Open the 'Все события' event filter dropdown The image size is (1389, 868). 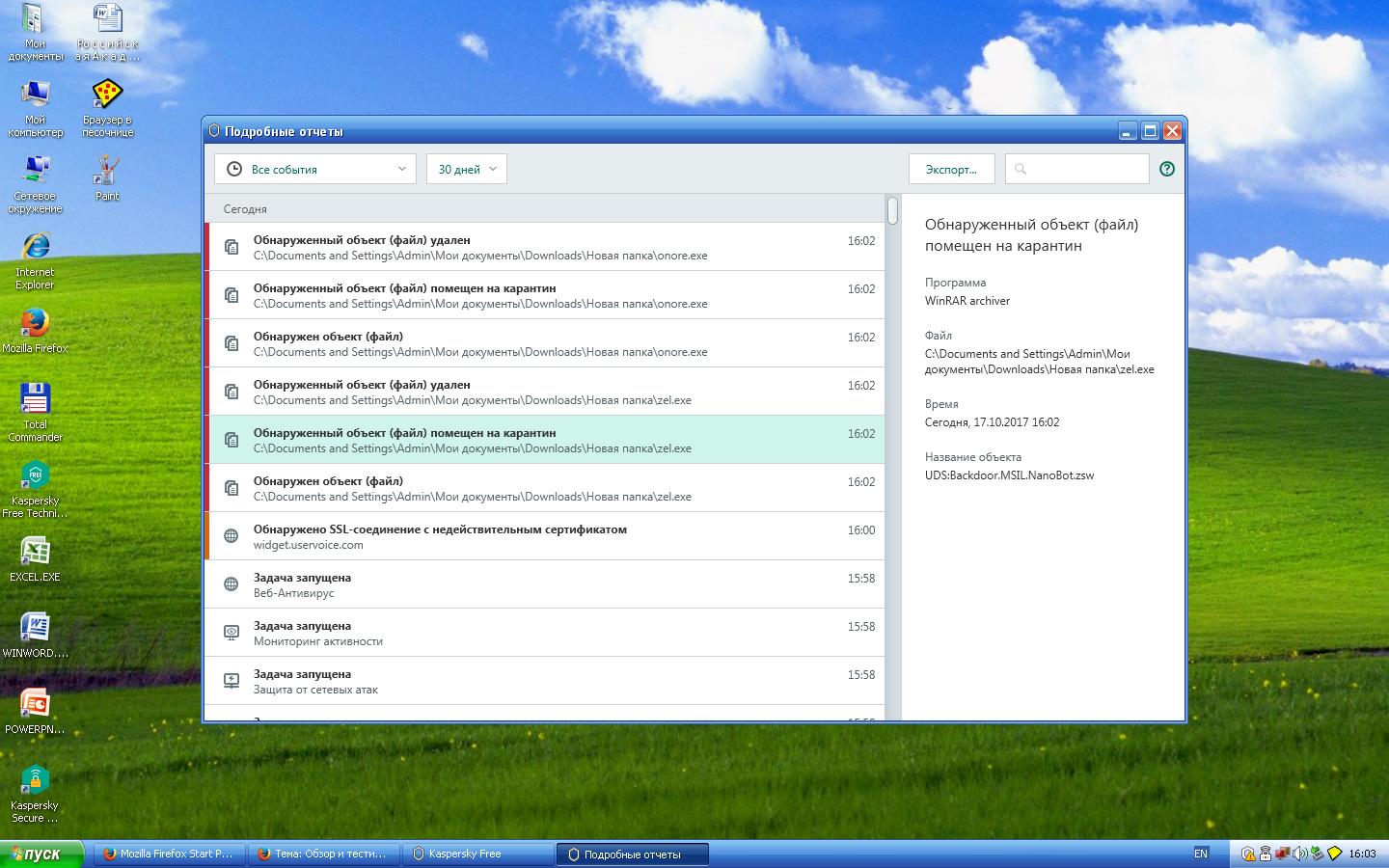pyautogui.click(x=314, y=169)
